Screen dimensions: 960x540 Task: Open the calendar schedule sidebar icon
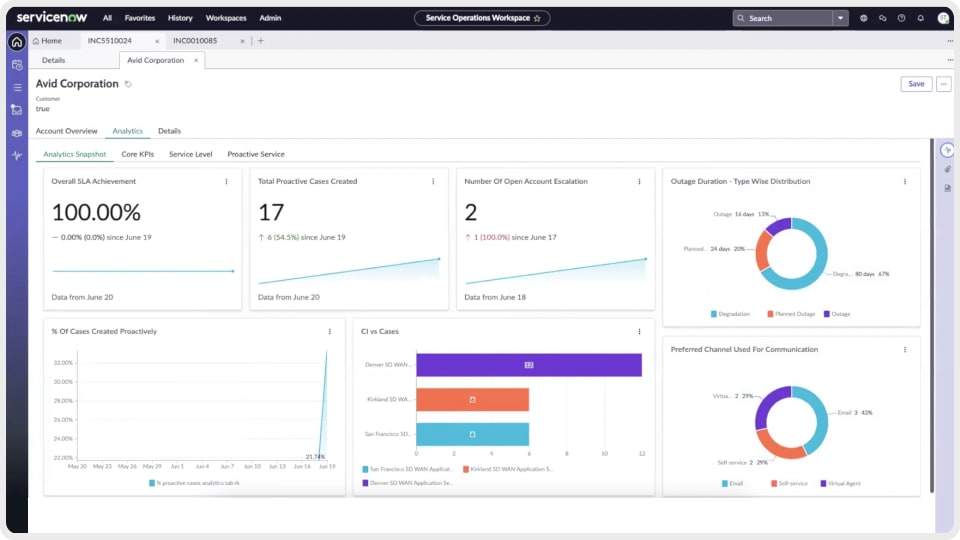coord(17,65)
